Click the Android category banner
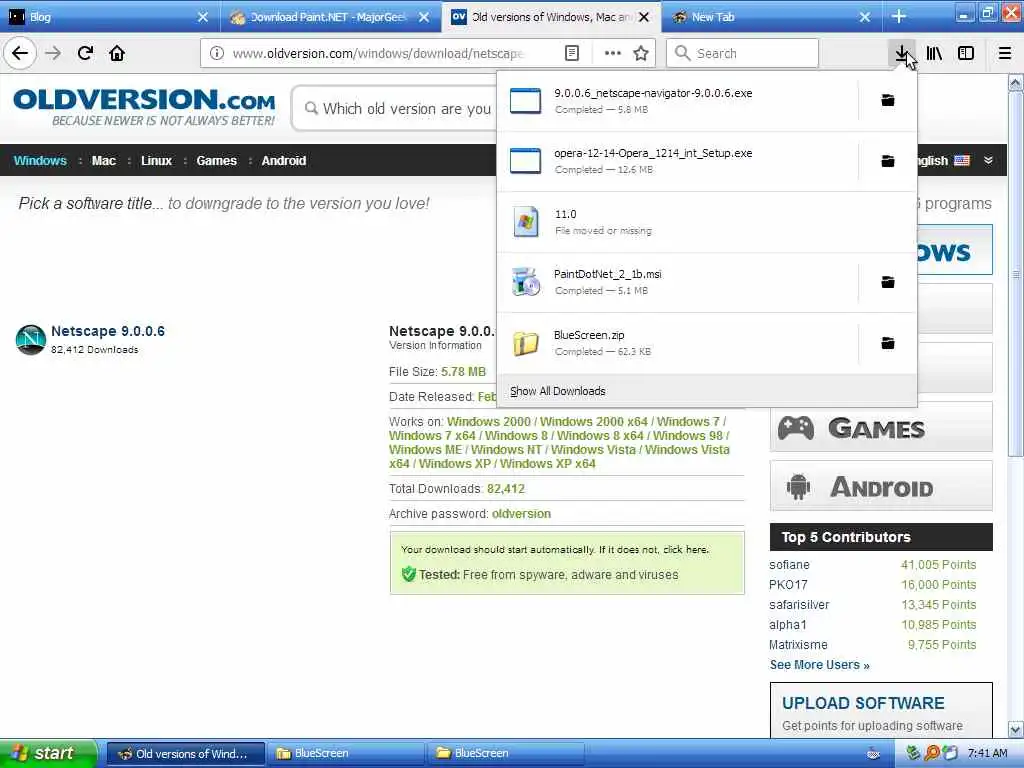The width and height of the screenshot is (1024, 768). tap(881, 486)
